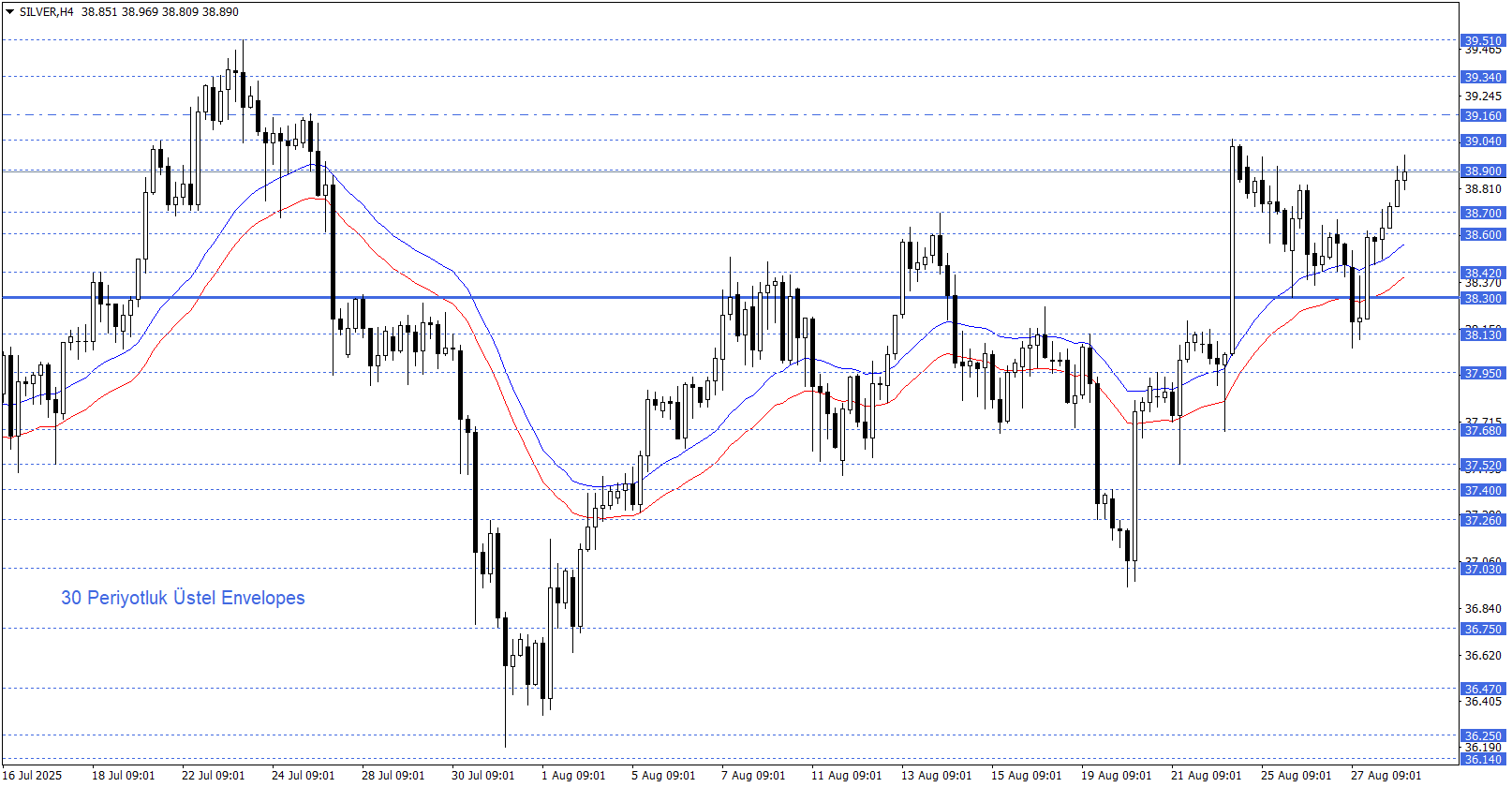Click the '5 Aug 09:01' time label
Viewport: 1512px width, 787px height.
pos(663,776)
